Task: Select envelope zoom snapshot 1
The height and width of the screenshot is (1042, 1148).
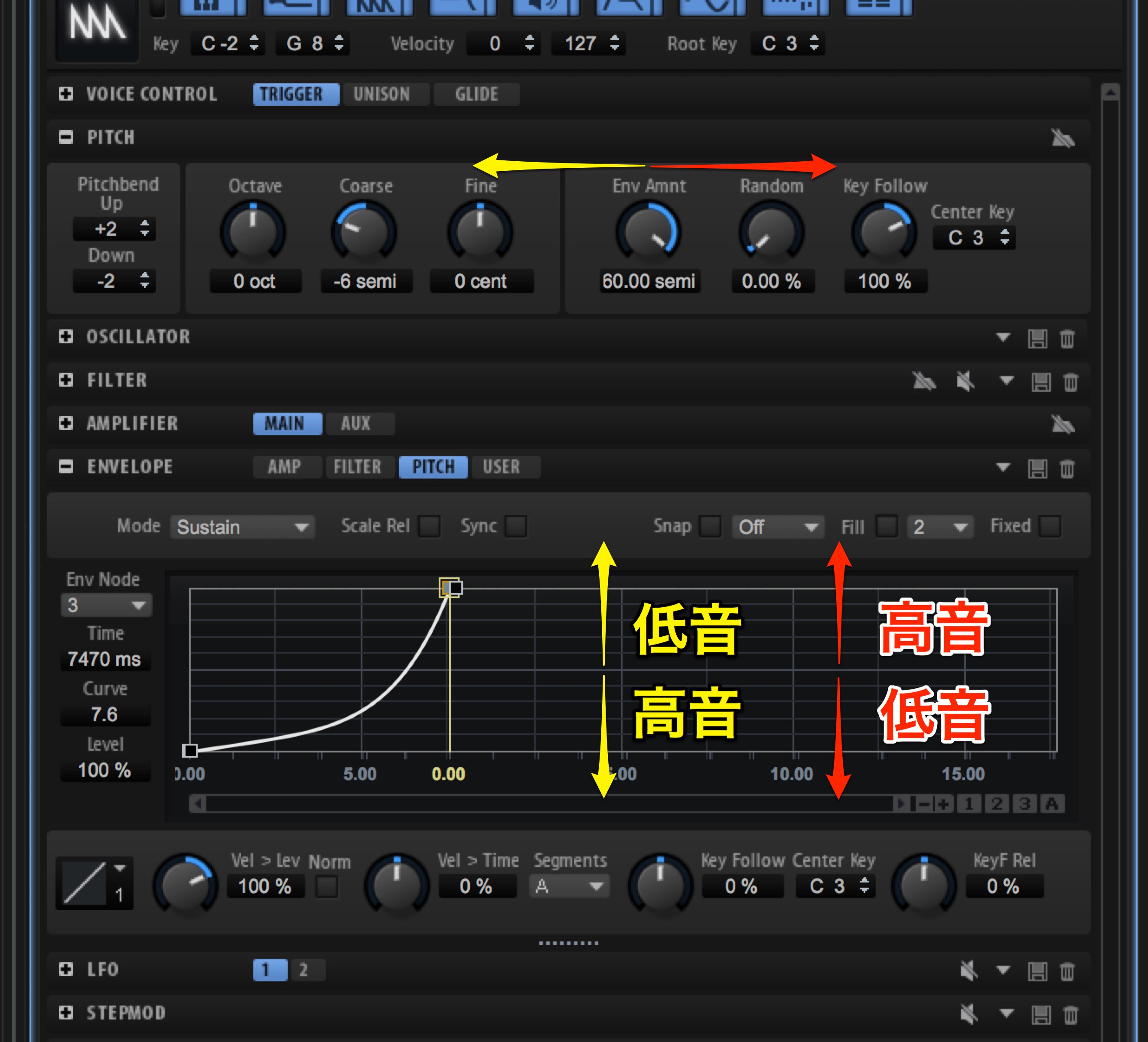Action: (x=969, y=804)
